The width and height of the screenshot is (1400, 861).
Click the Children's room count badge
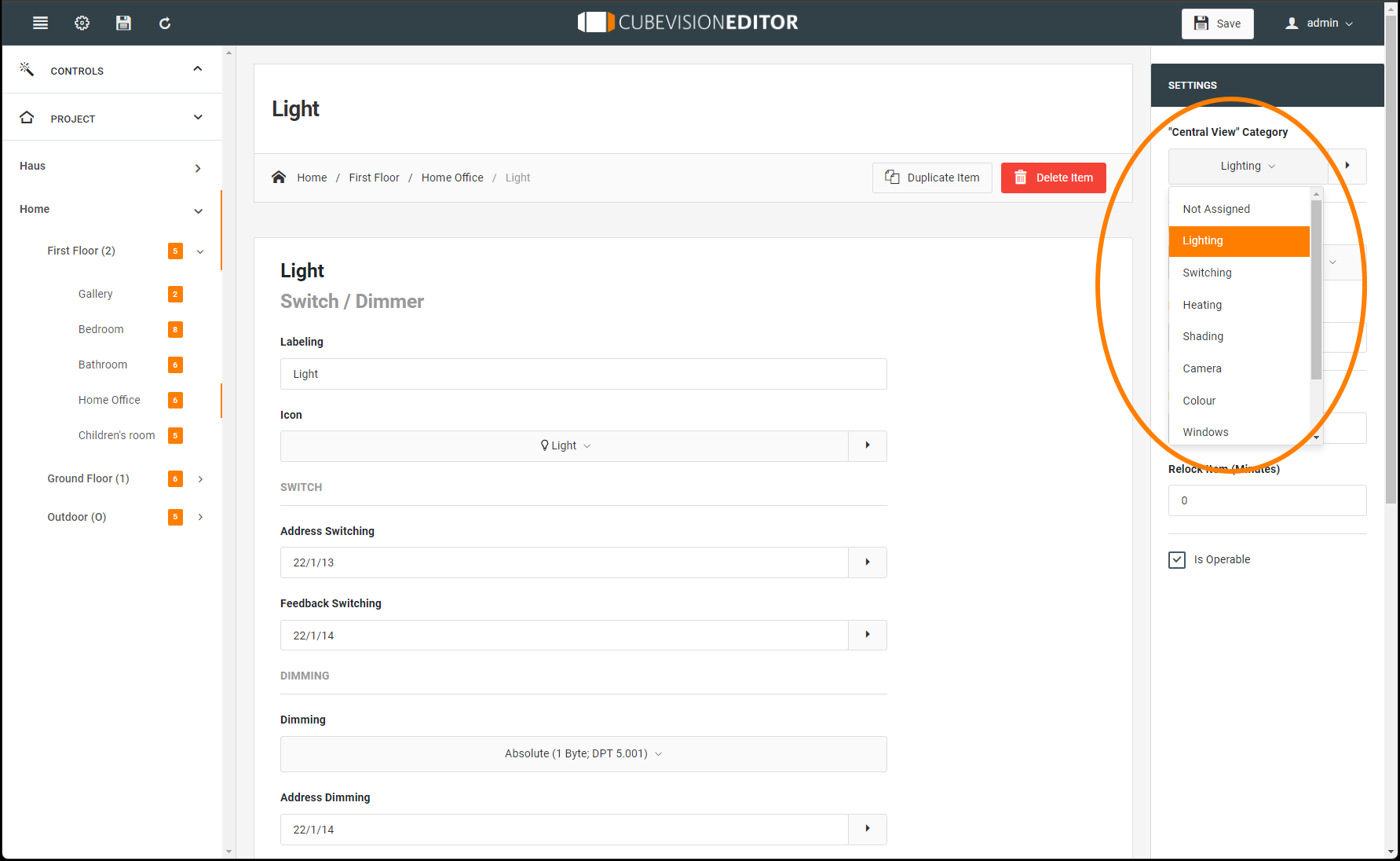[175, 435]
